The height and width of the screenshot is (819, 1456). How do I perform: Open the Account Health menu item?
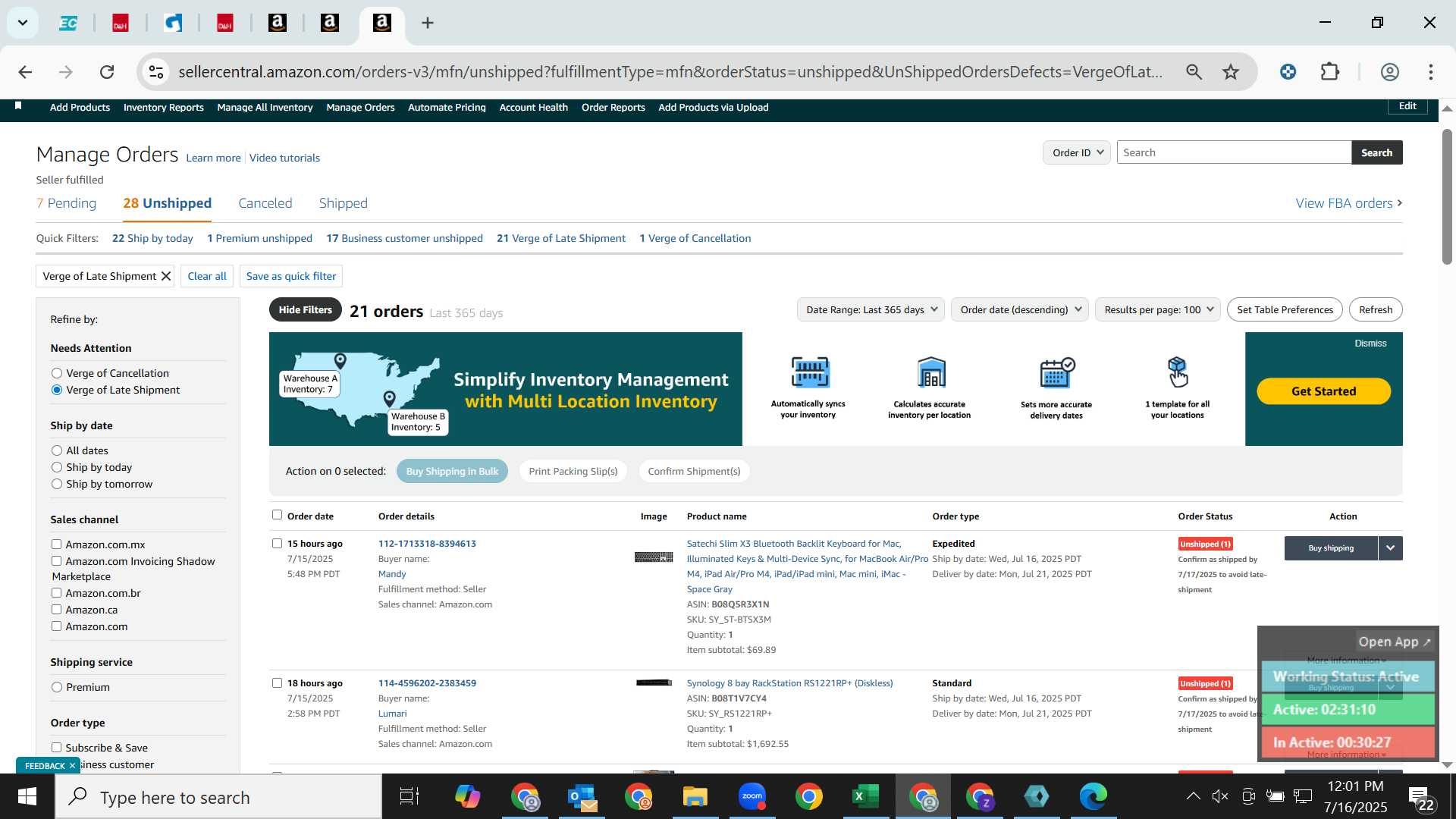(533, 107)
